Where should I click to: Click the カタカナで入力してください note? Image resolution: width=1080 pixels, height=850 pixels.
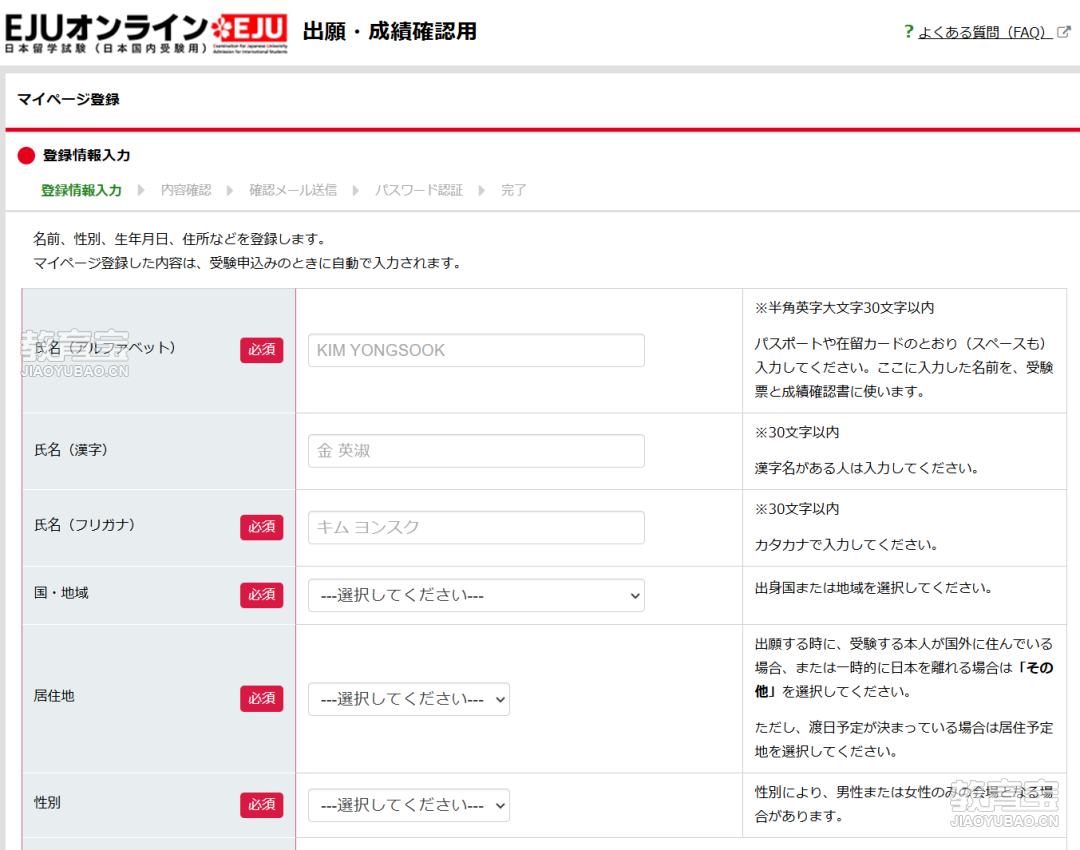point(847,545)
